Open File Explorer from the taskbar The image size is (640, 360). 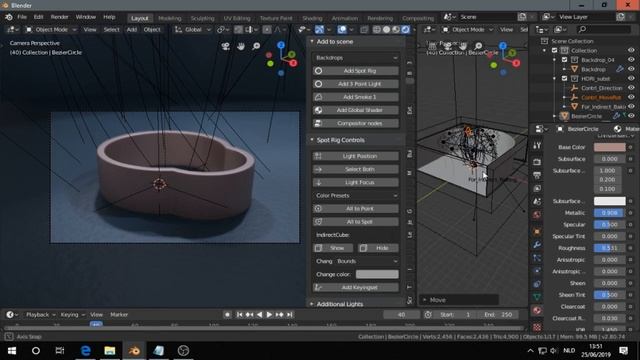109,351
